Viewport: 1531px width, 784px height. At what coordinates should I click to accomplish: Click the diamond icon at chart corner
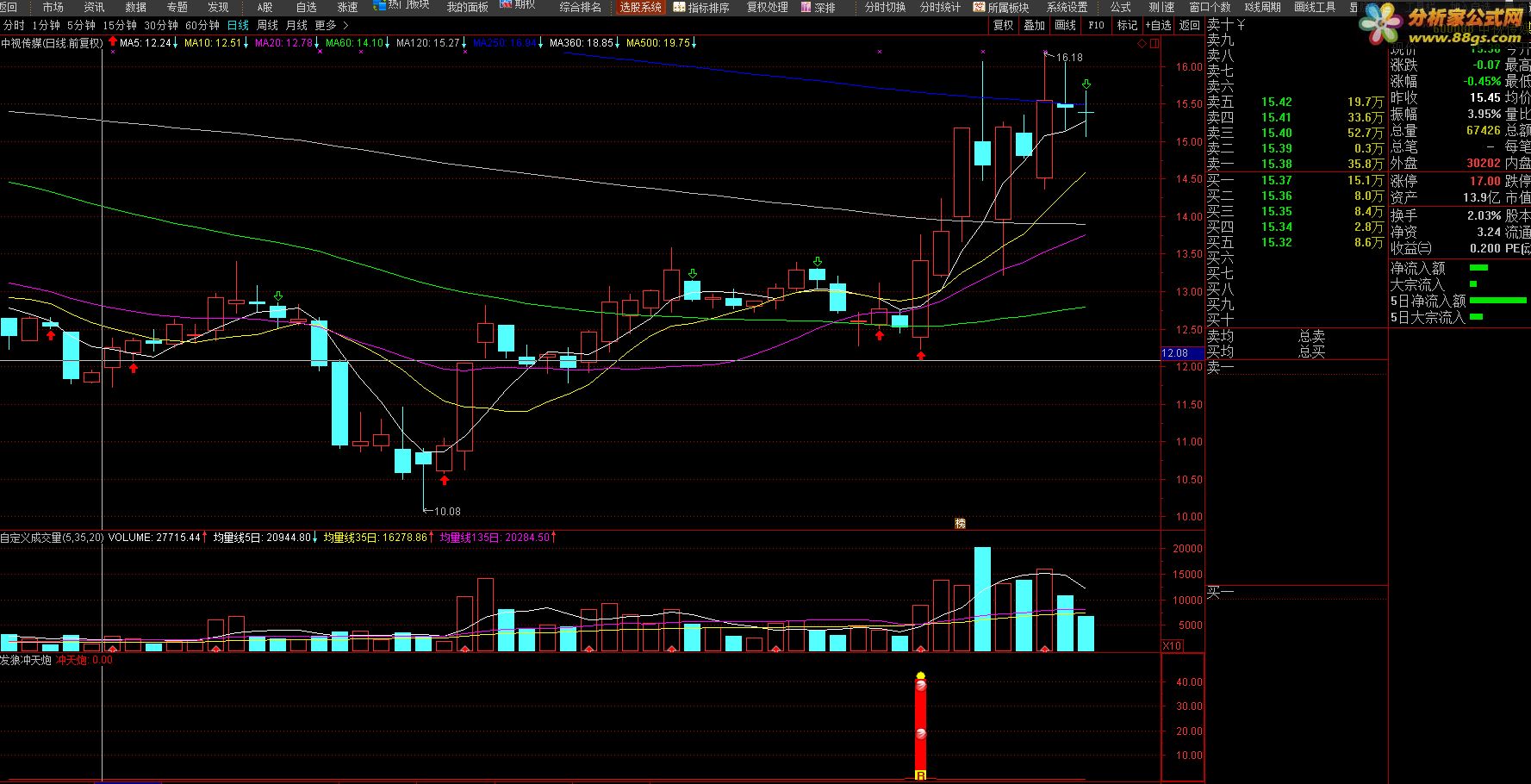[1142, 43]
